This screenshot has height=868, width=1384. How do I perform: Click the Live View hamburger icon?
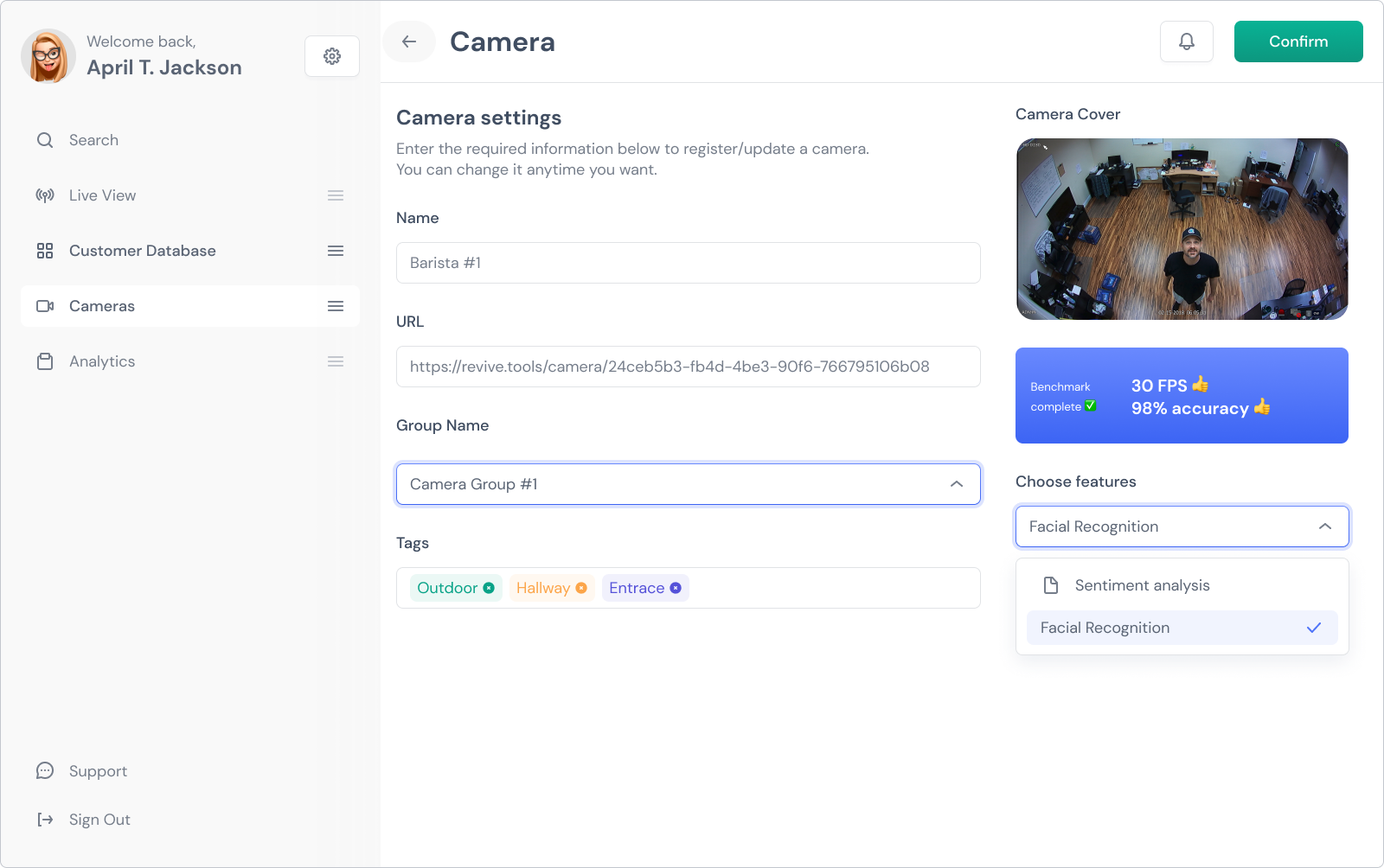click(x=336, y=195)
